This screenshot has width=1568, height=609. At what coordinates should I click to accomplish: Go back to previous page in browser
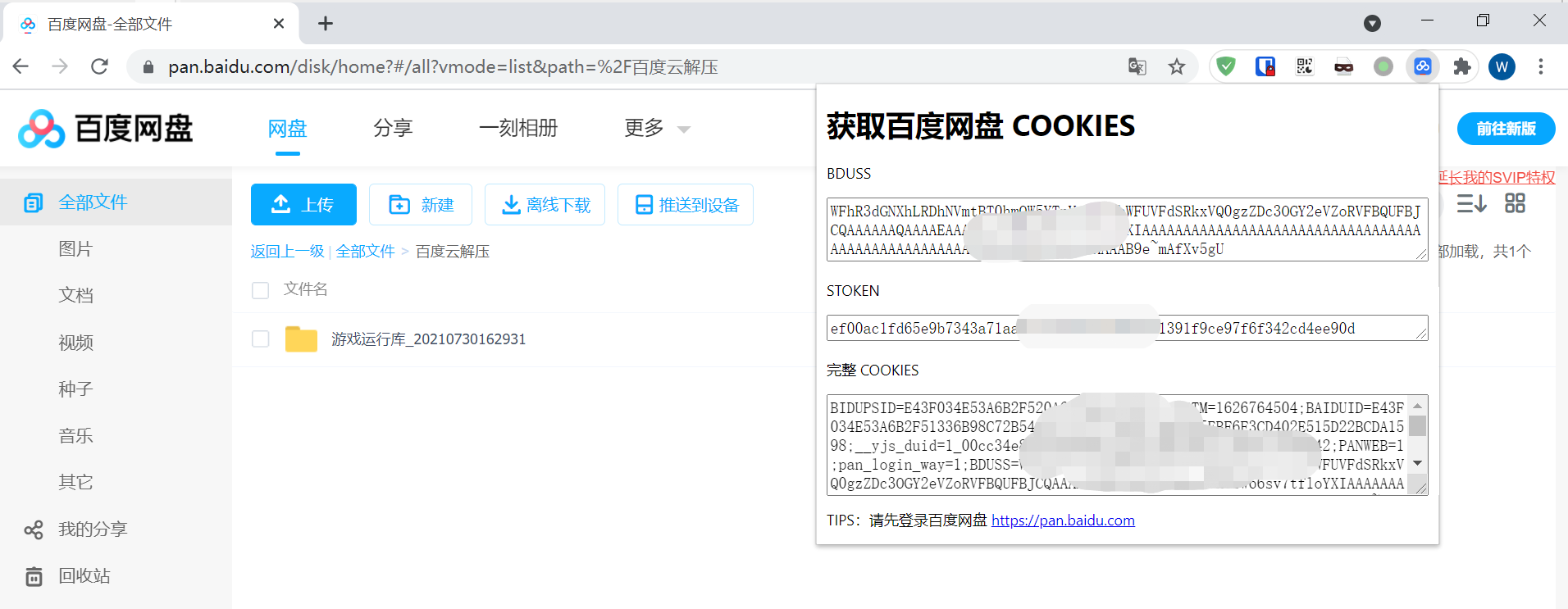21,66
